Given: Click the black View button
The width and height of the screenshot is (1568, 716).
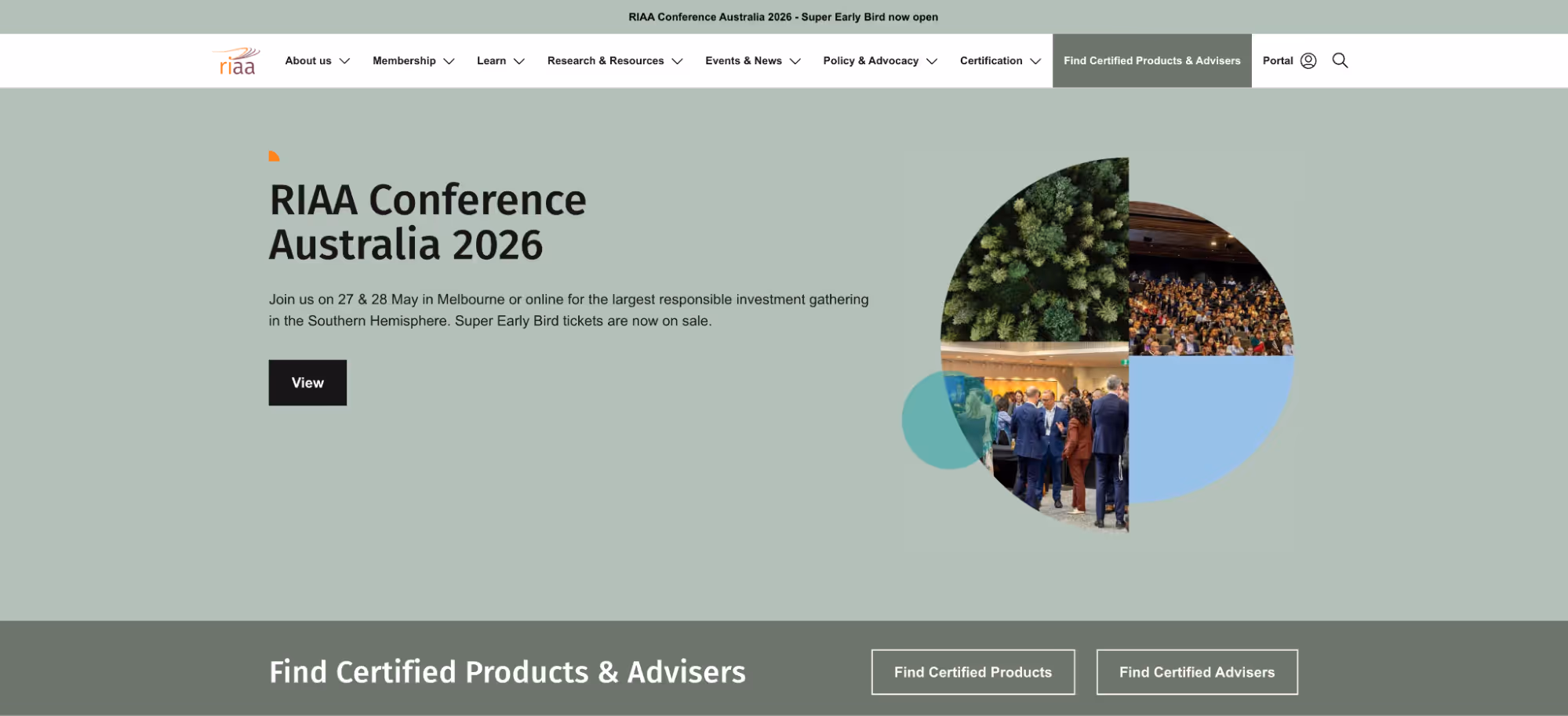Looking at the screenshot, I should [307, 383].
